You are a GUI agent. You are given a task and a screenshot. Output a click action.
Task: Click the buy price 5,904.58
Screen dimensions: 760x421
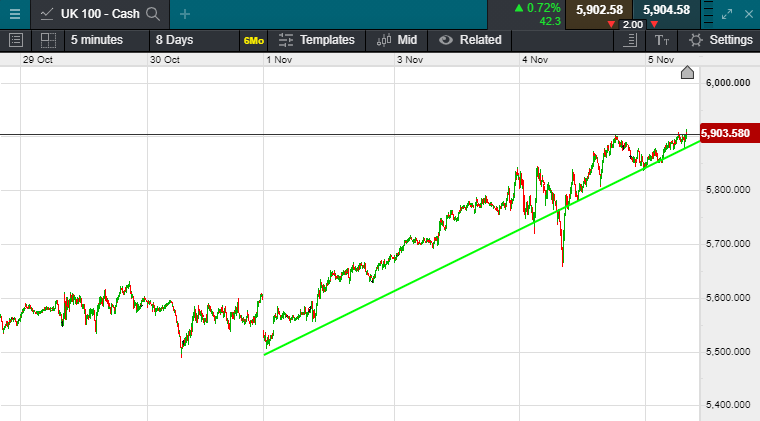[x=666, y=10]
